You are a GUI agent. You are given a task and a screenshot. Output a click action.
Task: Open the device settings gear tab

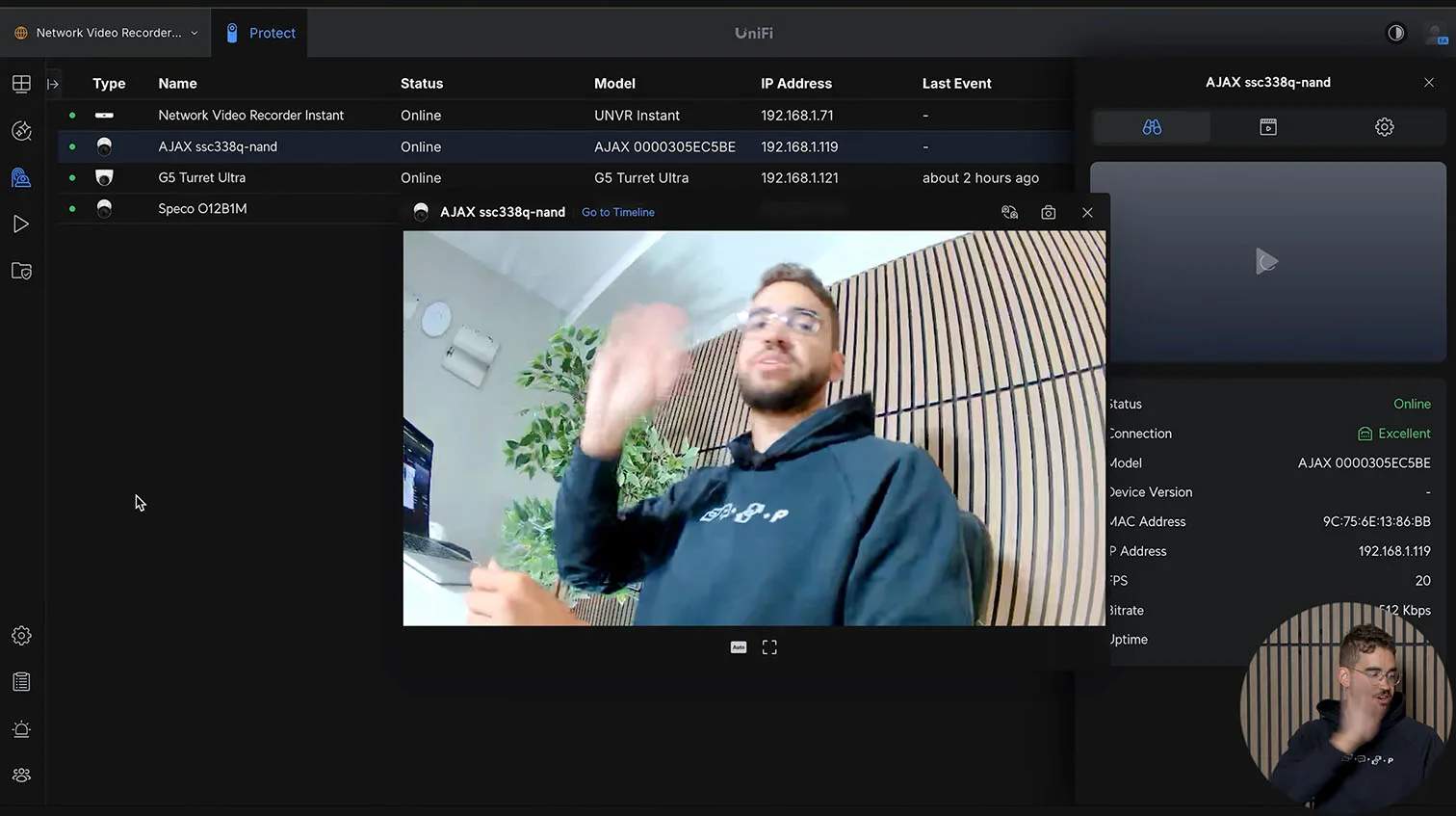(1384, 127)
